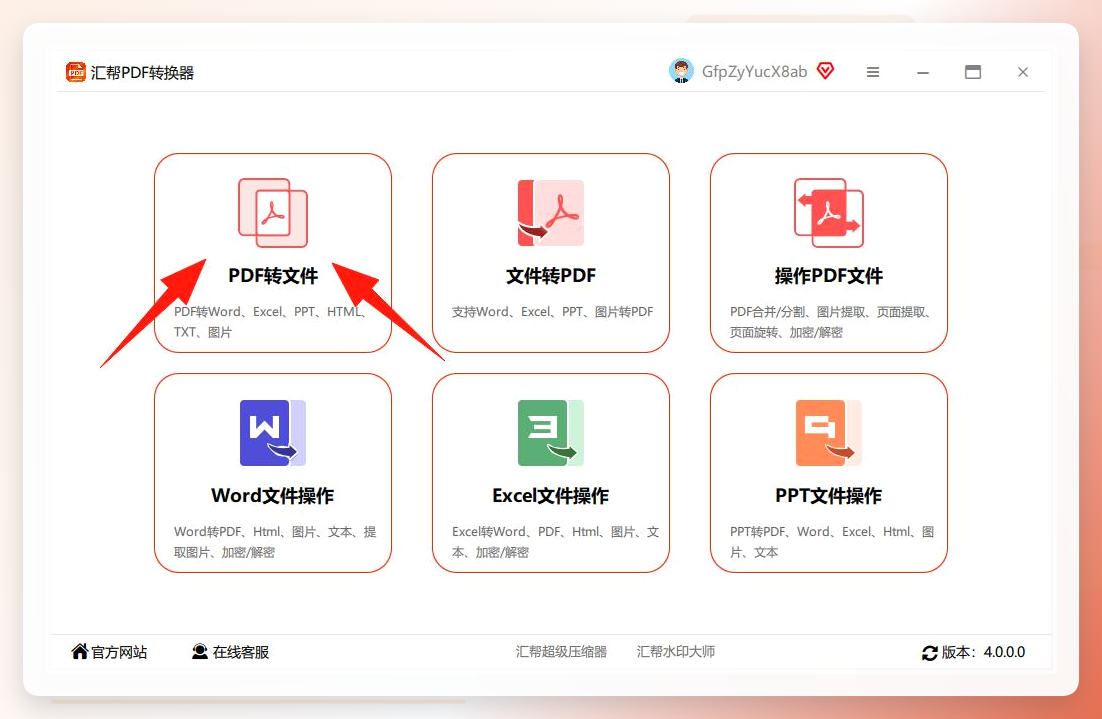Open the 汇帮水印大师 link

click(675, 652)
